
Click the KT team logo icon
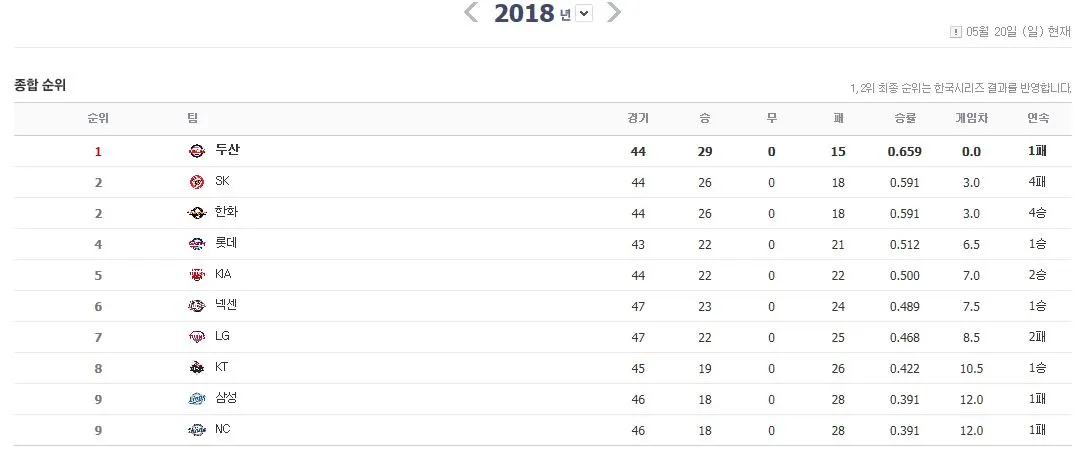click(x=197, y=368)
